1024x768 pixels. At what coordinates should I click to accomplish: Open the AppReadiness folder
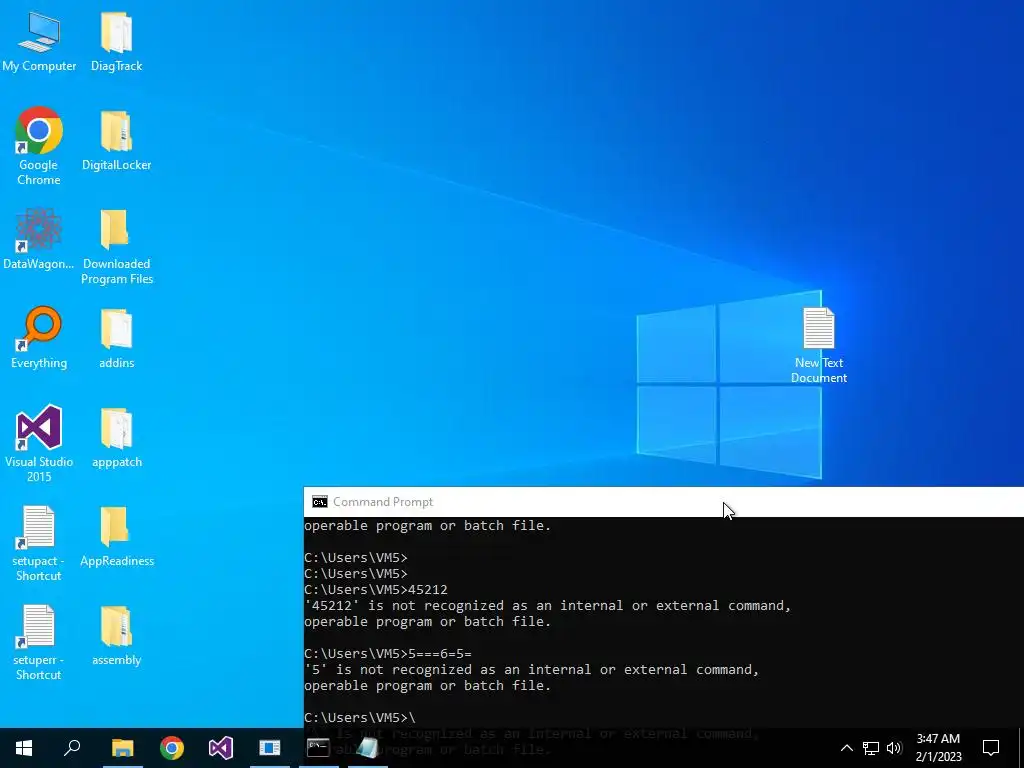(116, 536)
